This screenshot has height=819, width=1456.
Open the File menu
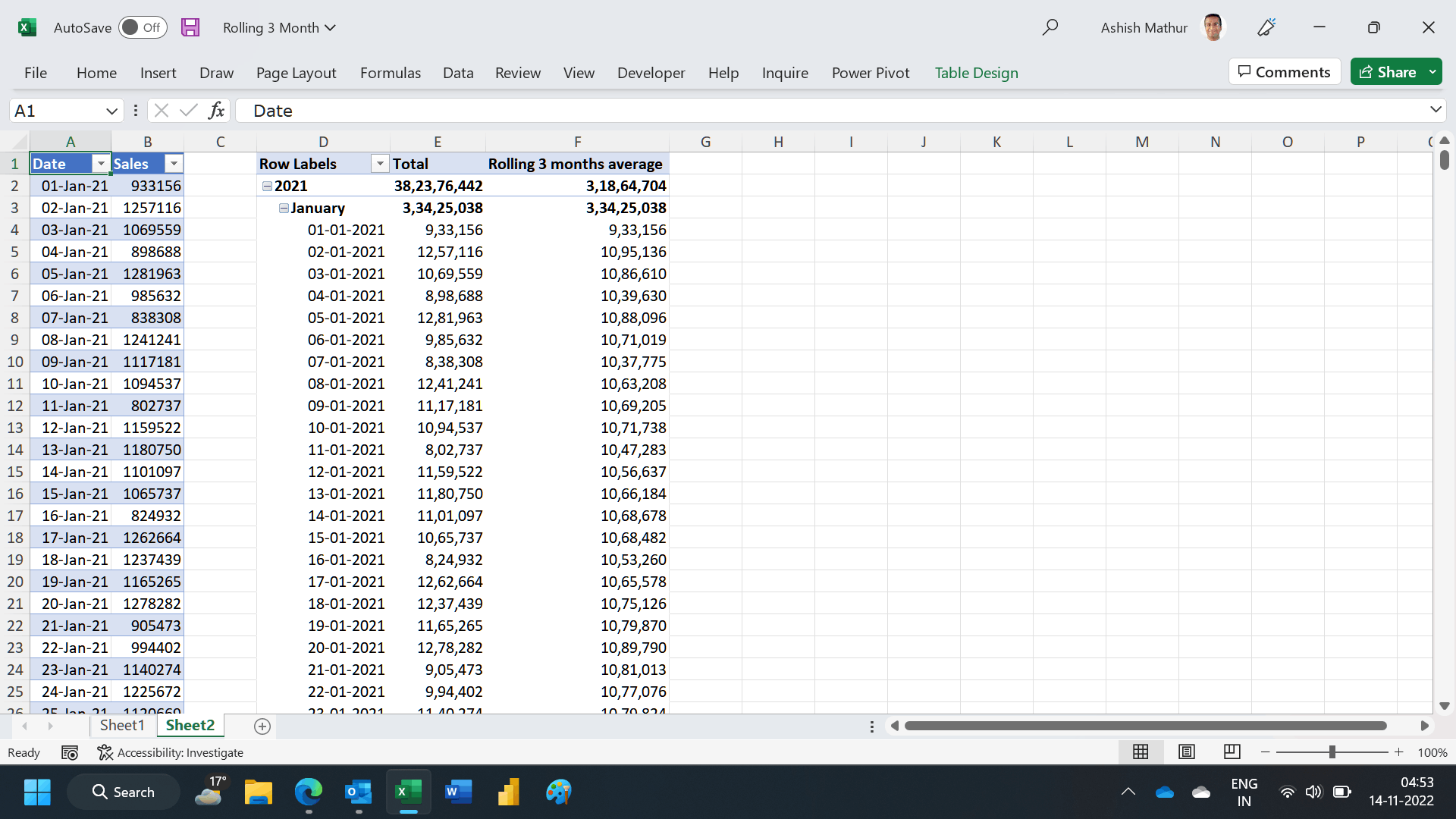(x=36, y=73)
